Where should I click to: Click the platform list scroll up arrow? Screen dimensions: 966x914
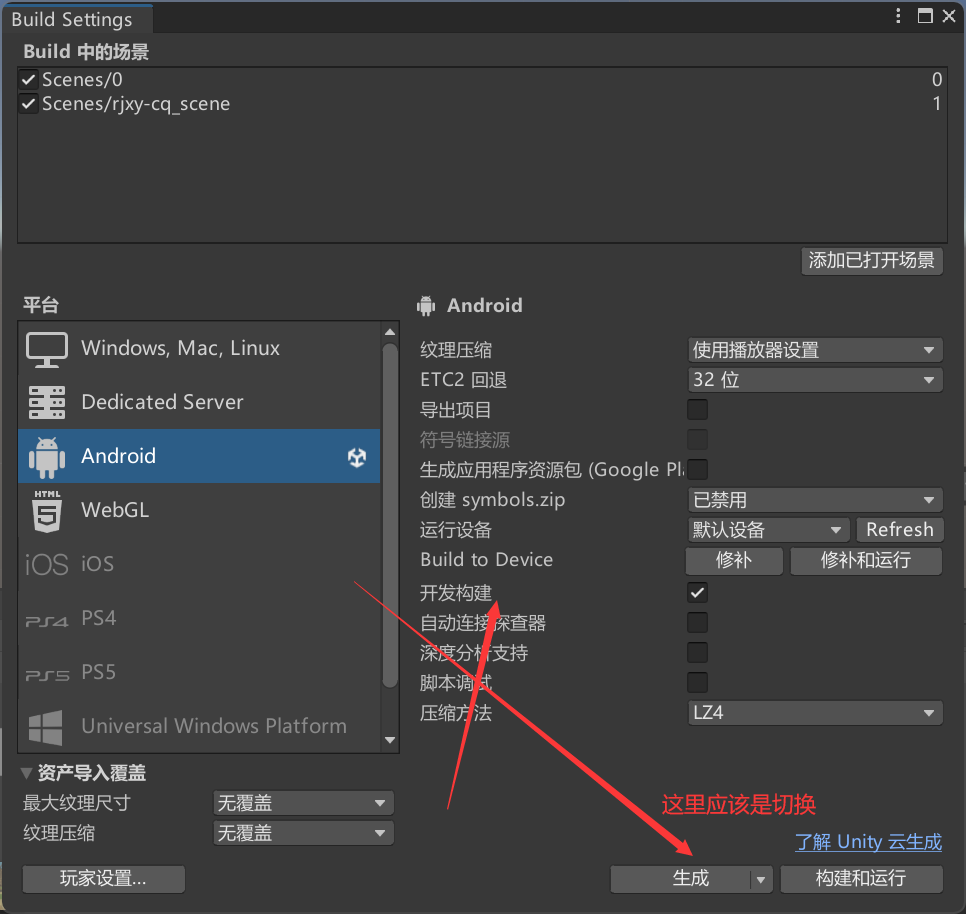[x=390, y=333]
